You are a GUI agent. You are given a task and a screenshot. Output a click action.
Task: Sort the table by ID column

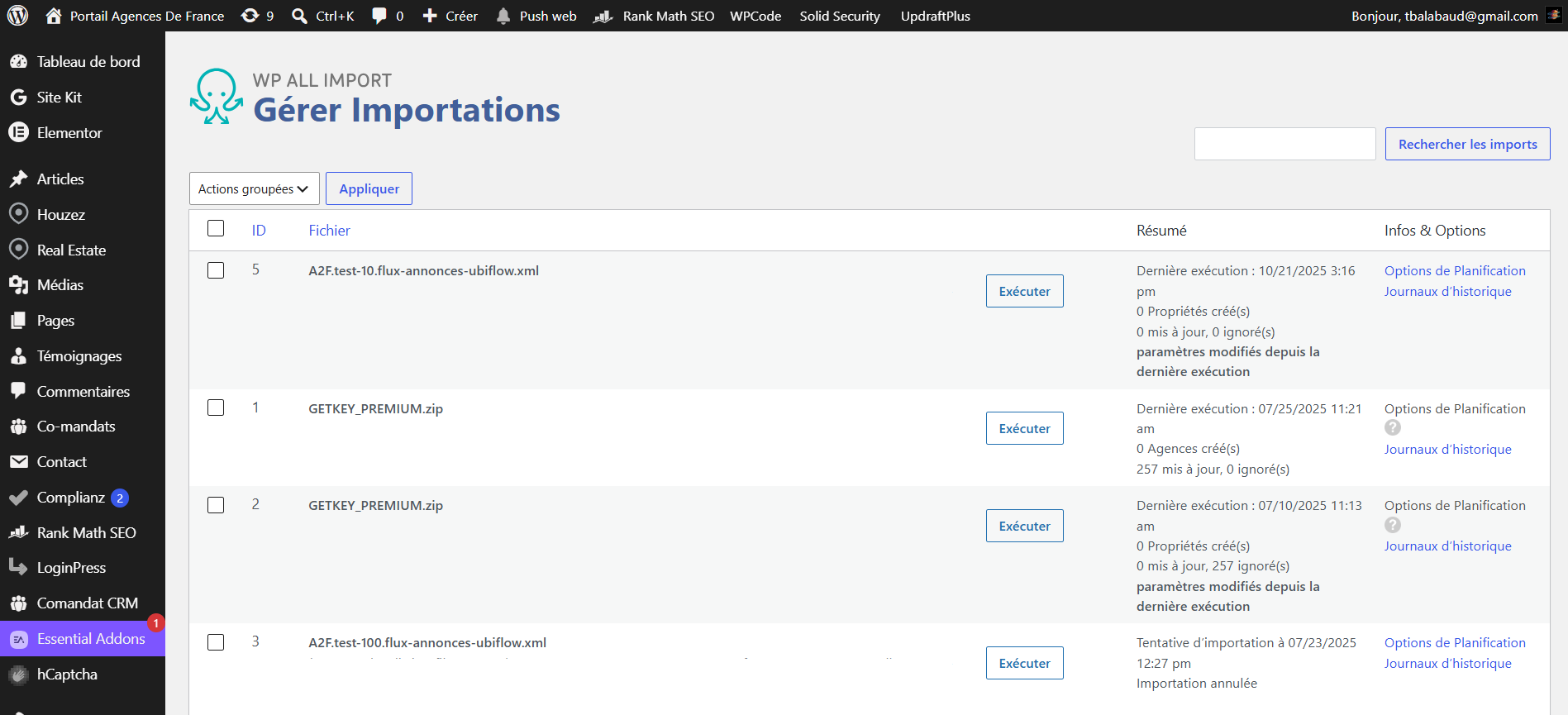(259, 231)
